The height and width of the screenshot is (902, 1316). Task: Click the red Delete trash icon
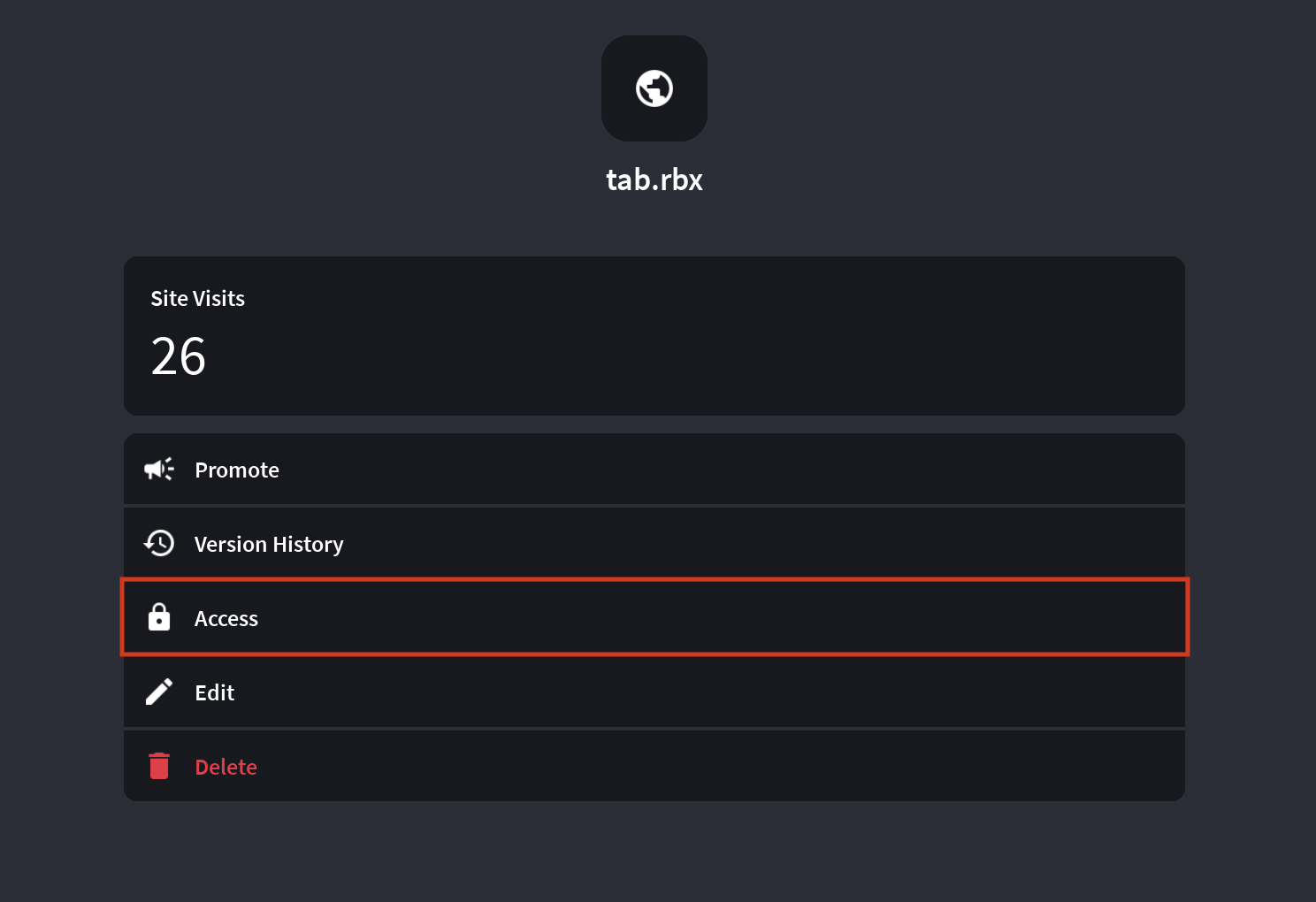[x=159, y=766]
